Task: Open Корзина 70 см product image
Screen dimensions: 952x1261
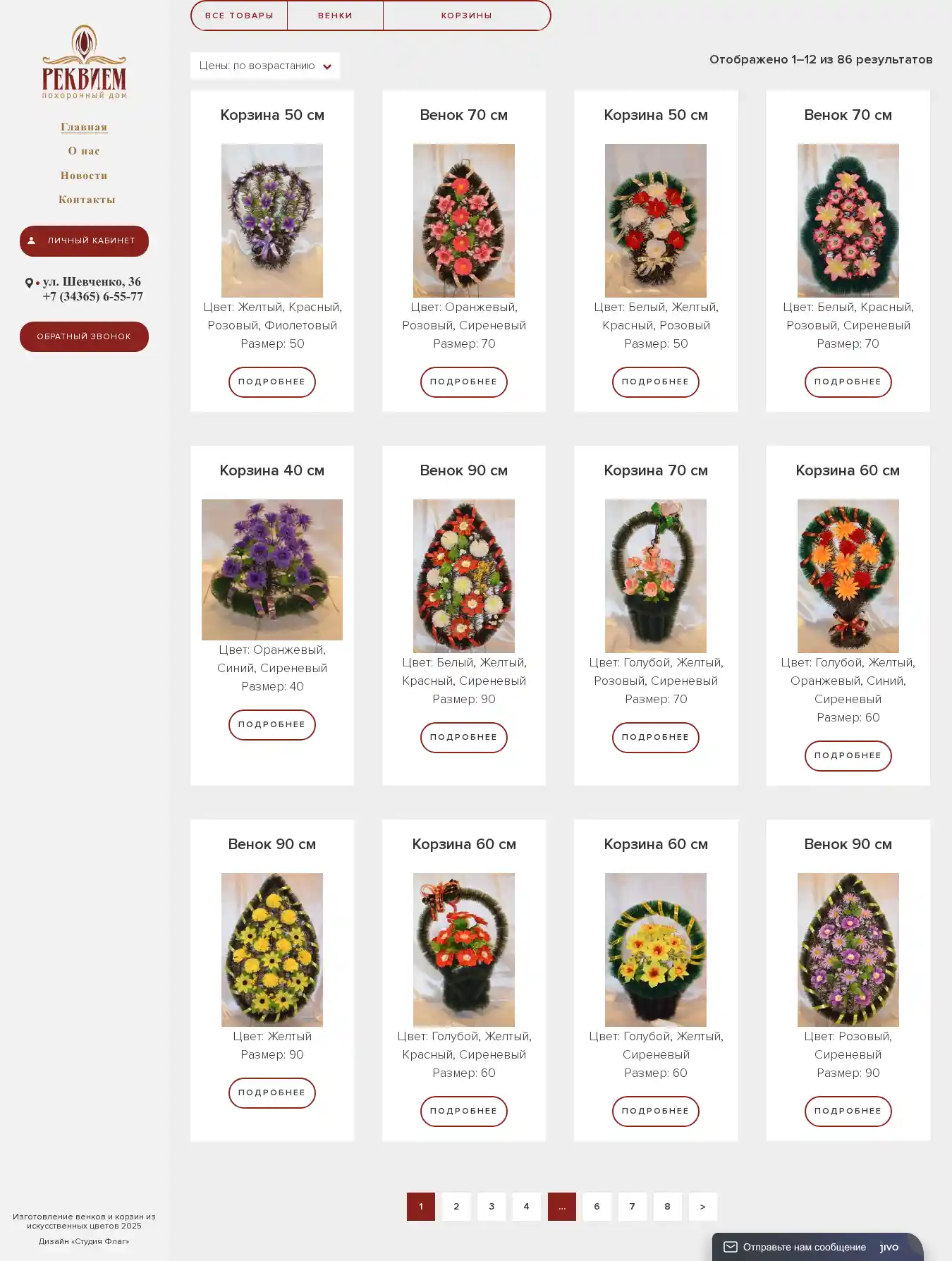Action: point(656,576)
